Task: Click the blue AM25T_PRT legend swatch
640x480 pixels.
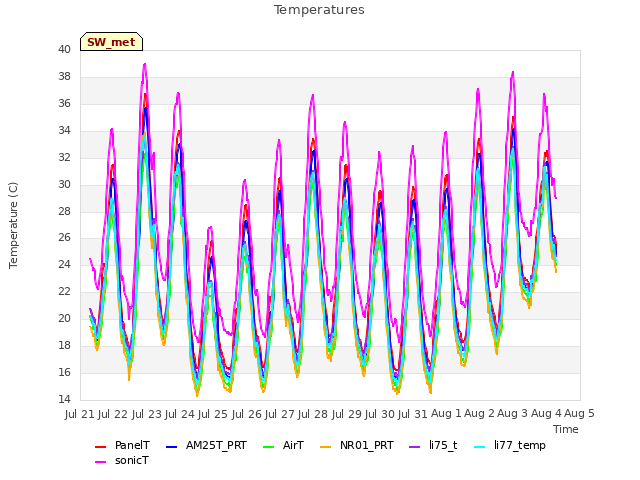Action: pos(172,447)
